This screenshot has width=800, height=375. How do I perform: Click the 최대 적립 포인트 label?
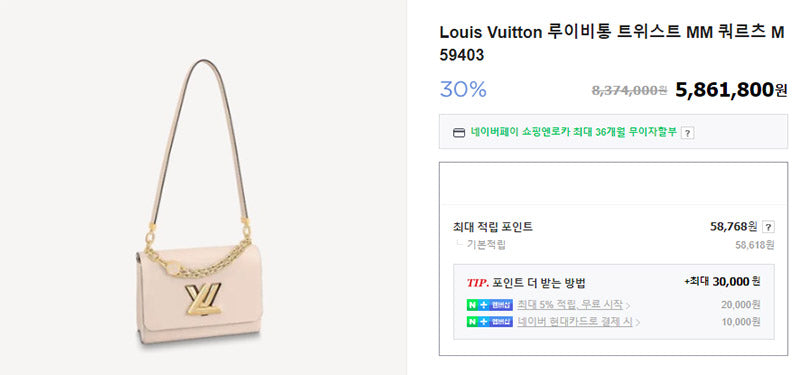click(x=493, y=227)
